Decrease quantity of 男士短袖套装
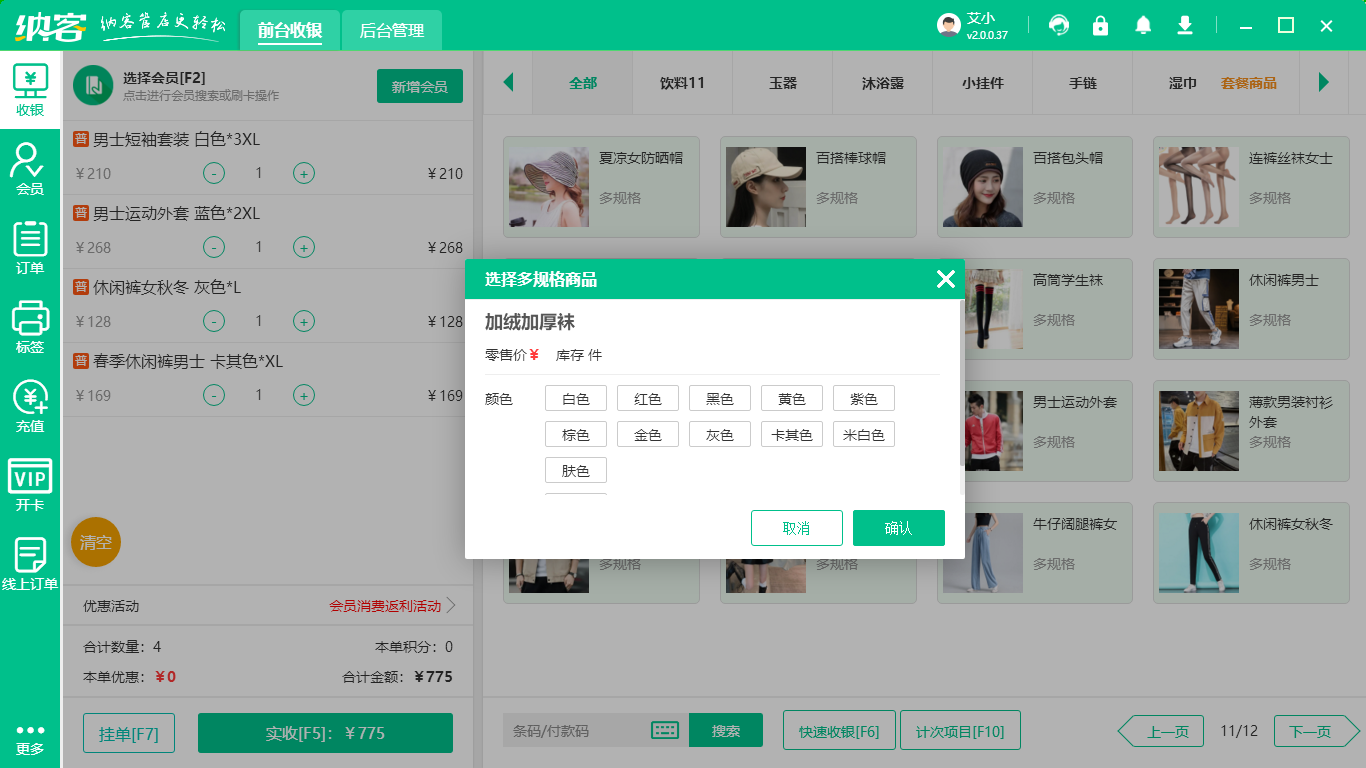1366x768 pixels. pos(214,173)
